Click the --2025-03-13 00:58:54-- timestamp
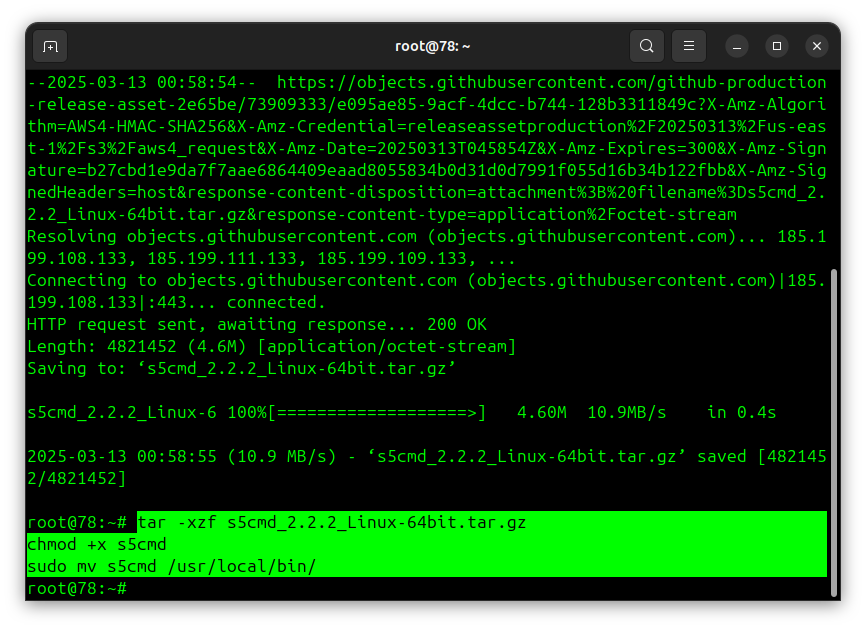The image size is (866, 629). (141, 83)
